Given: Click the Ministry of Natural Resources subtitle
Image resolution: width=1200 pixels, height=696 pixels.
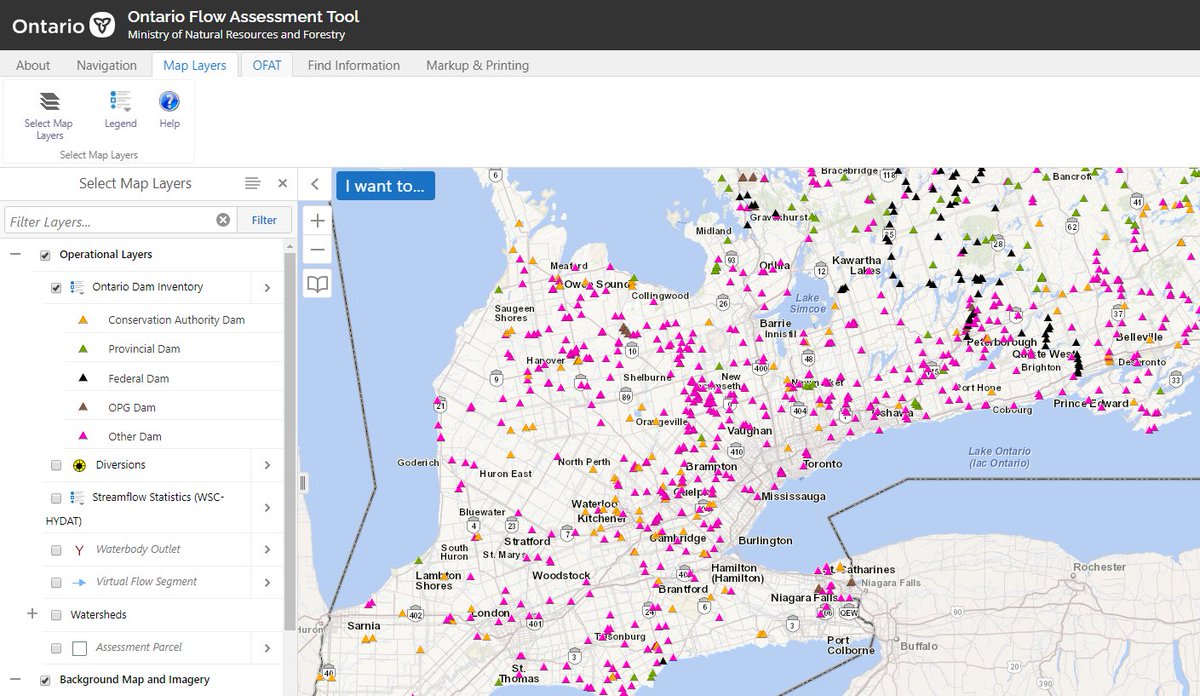Looking at the screenshot, I should 236,35.
